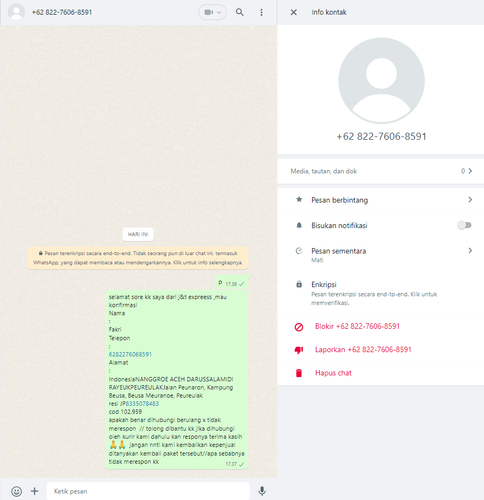Block contact via Blokir +62 822-7606-8591
This screenshot has width=484, height=500.
(381, 326)
